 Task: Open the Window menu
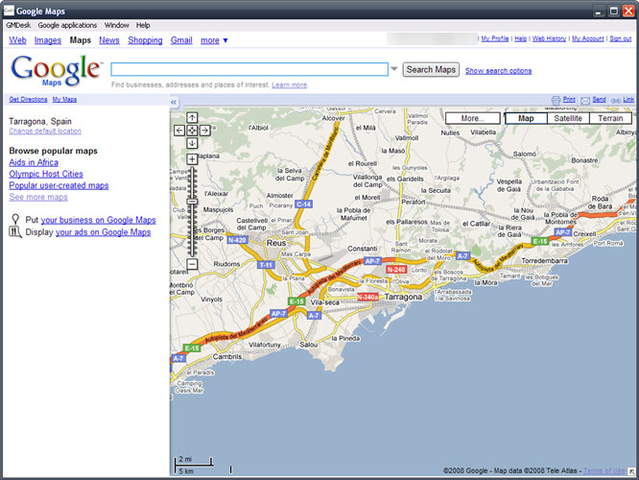point(117,25)
